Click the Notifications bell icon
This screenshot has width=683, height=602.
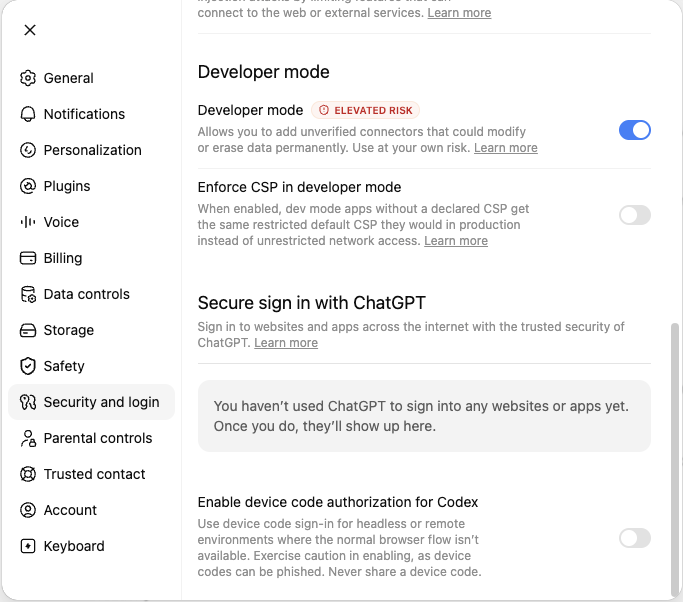(x=28, y=114)
